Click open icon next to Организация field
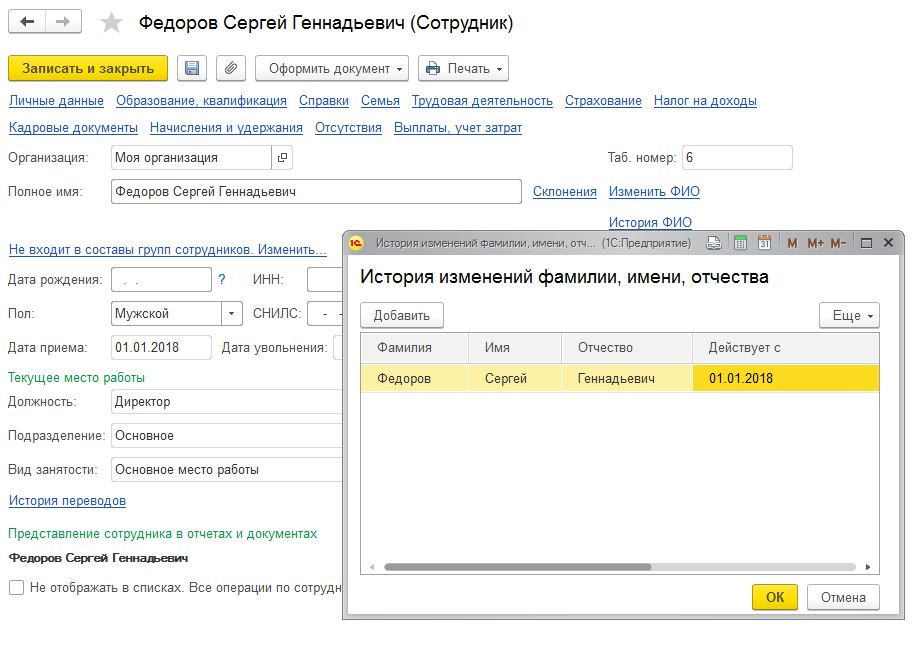The height and width of the screenshot is (654, 921). pos(282,158)
